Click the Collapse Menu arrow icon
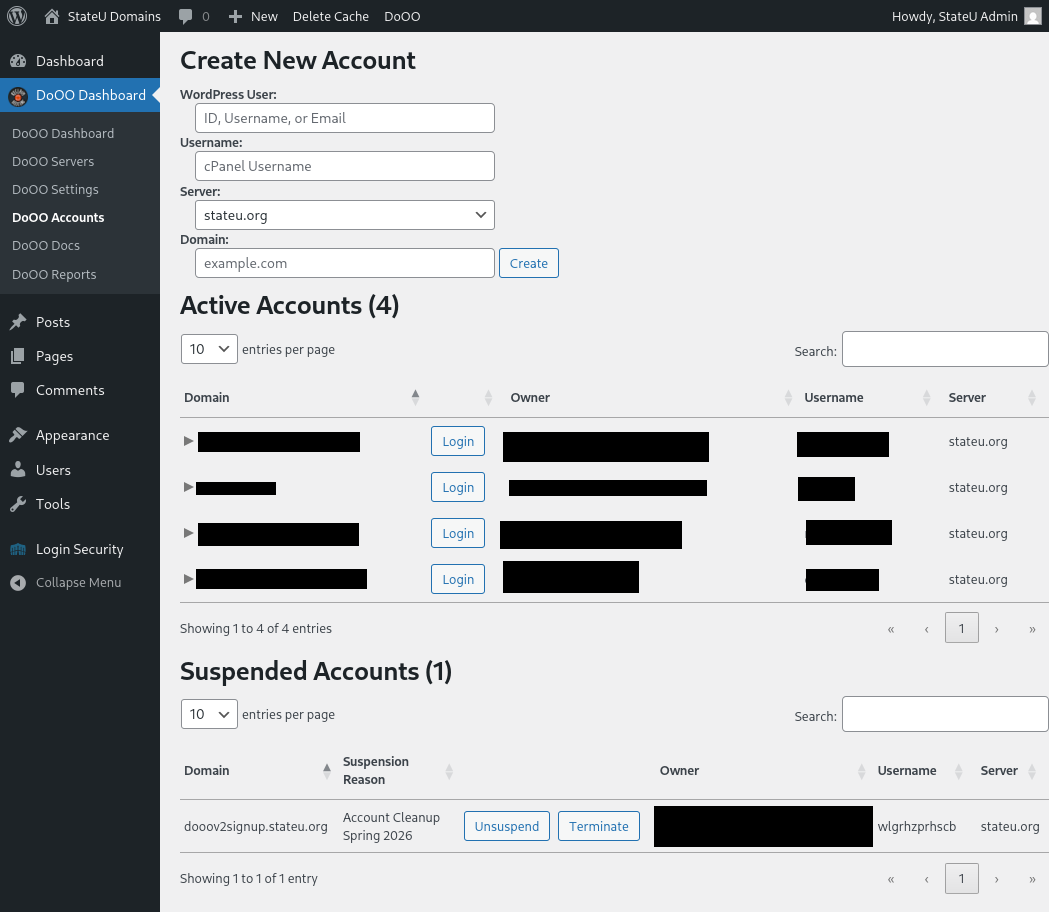Viewport: 1049px width, 912px height. click(x=18, y=583)
